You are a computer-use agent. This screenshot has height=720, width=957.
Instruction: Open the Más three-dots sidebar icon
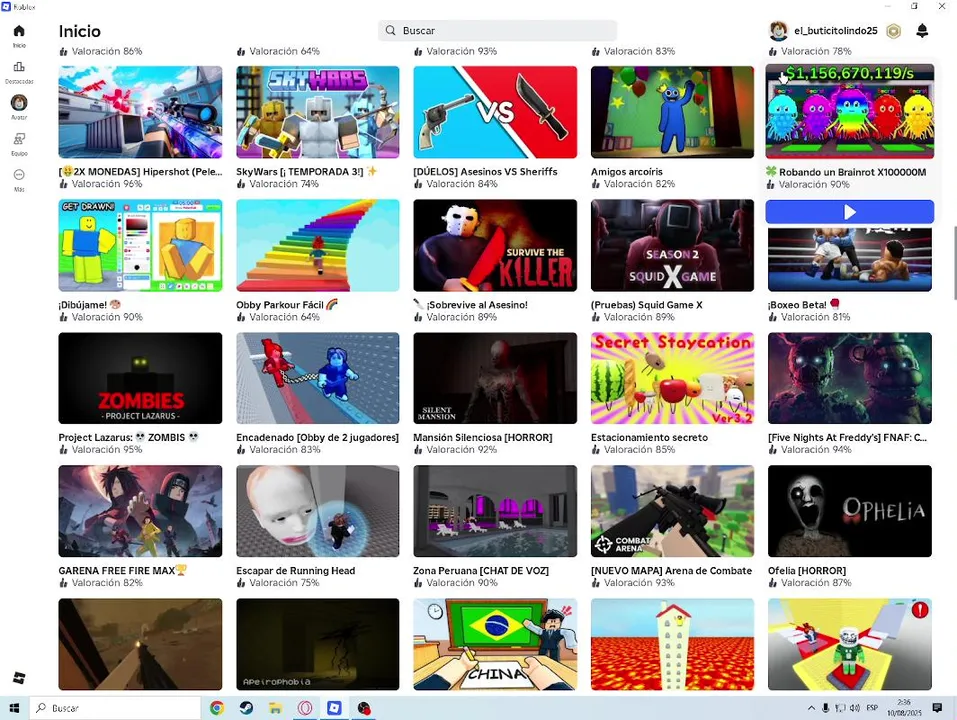[x=19, y=175]
